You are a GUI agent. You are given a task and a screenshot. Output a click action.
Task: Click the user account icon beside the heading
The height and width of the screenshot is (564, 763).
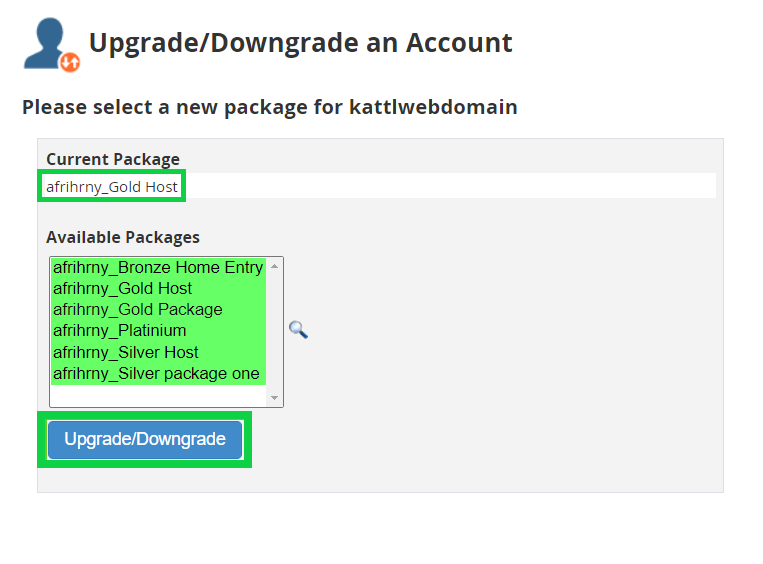click(47, 43)
